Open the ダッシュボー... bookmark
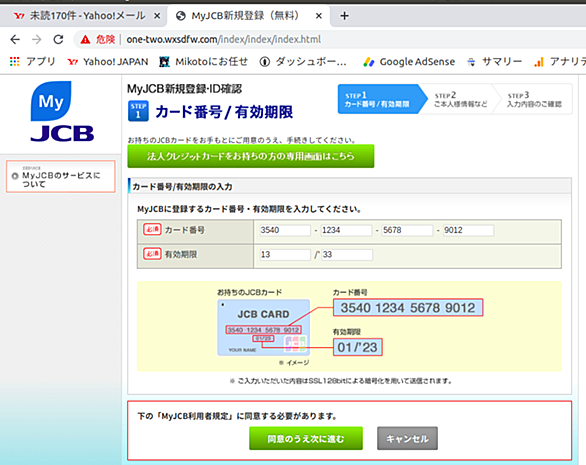Screen dimensions: 586x465 point(303,61)
